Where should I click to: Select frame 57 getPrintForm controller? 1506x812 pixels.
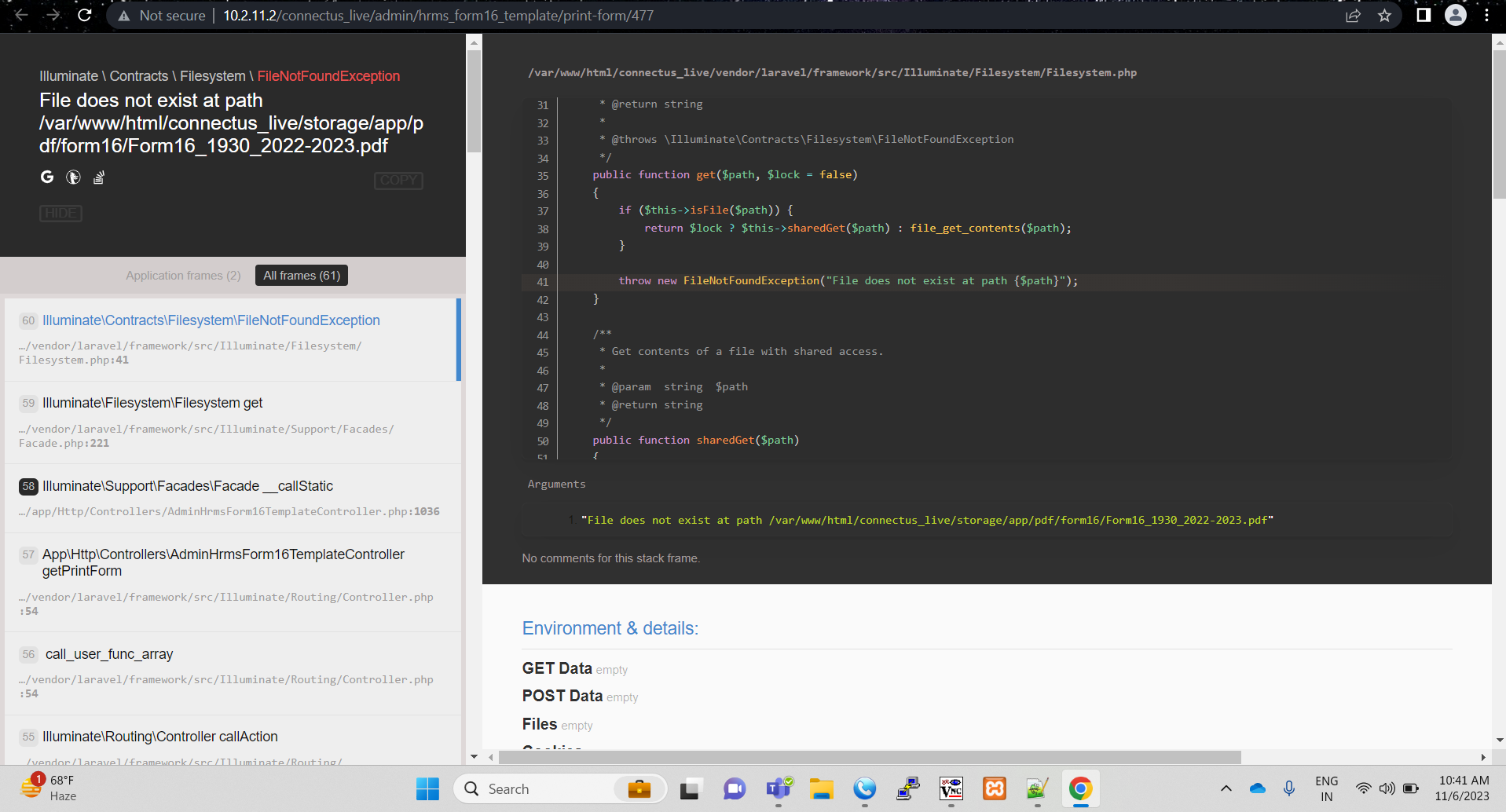pyautogui.click(x=233, y=582)
